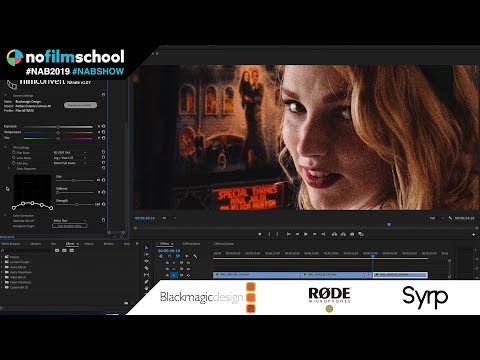The image size is (480, 360).
Task: Switch to the Markers tab
Action: tap(109, 244)
